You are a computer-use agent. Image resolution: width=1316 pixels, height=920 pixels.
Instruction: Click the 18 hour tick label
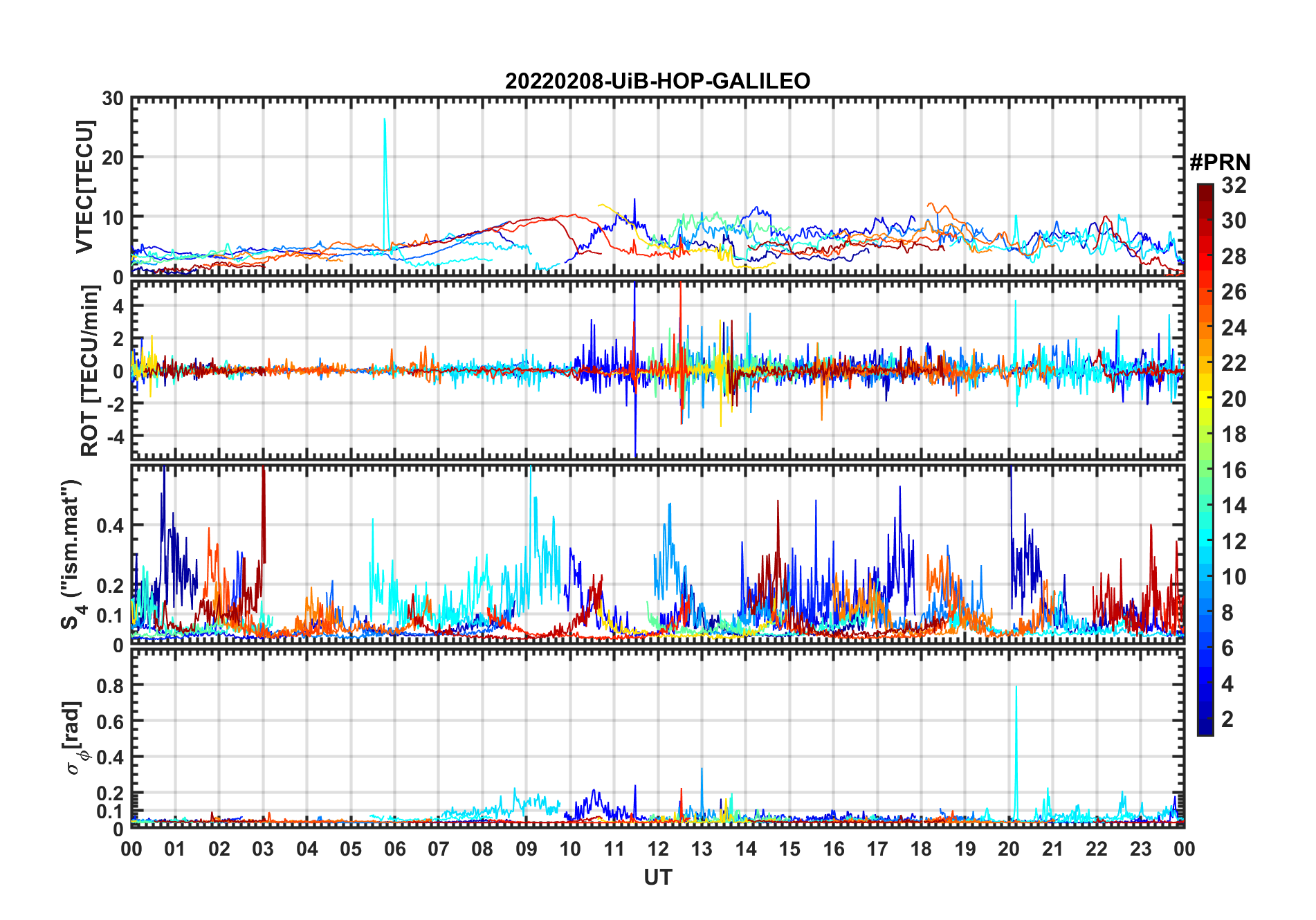point(921,849)
